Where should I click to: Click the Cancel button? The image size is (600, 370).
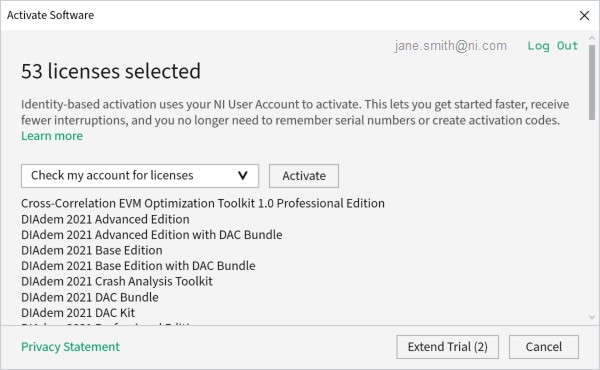pos(543,347)
